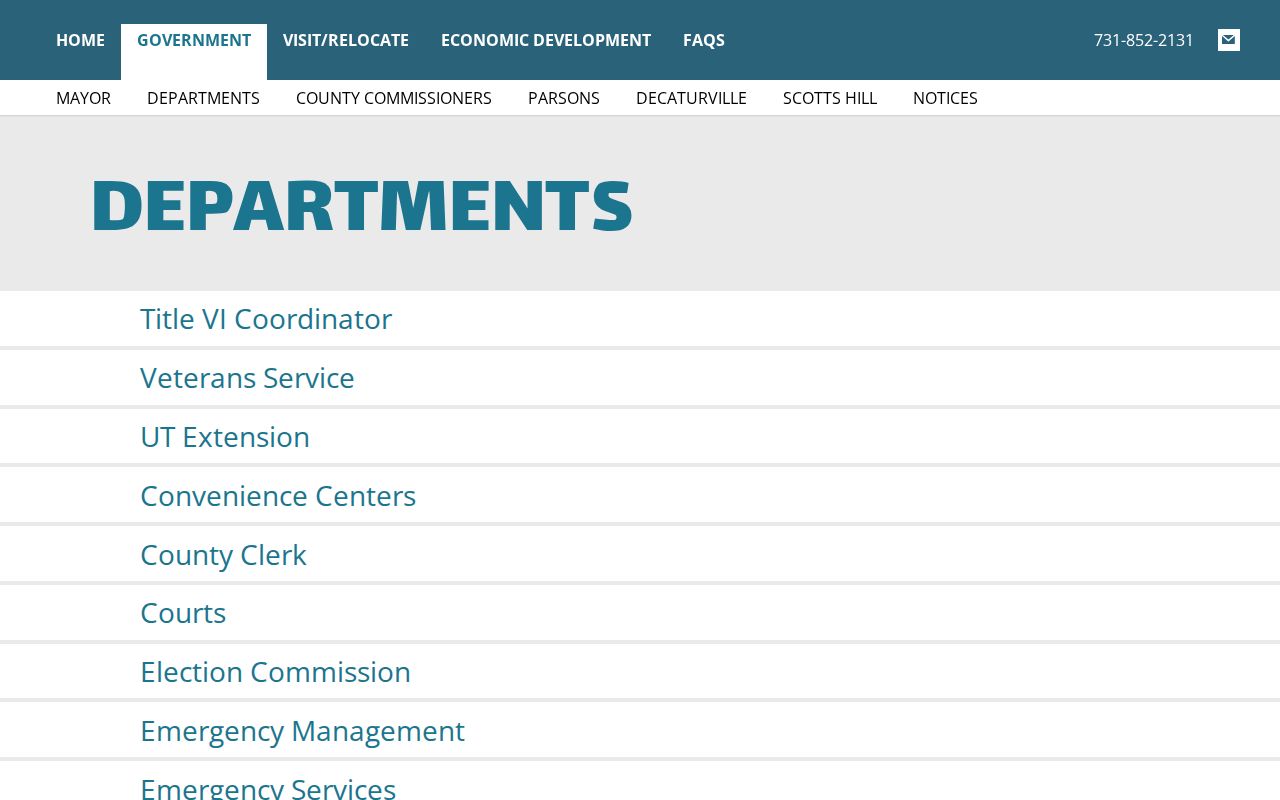Open the Convenience Centers entry
The height and width of the screenshot is (800, 1280).
(x=640, y=496)
